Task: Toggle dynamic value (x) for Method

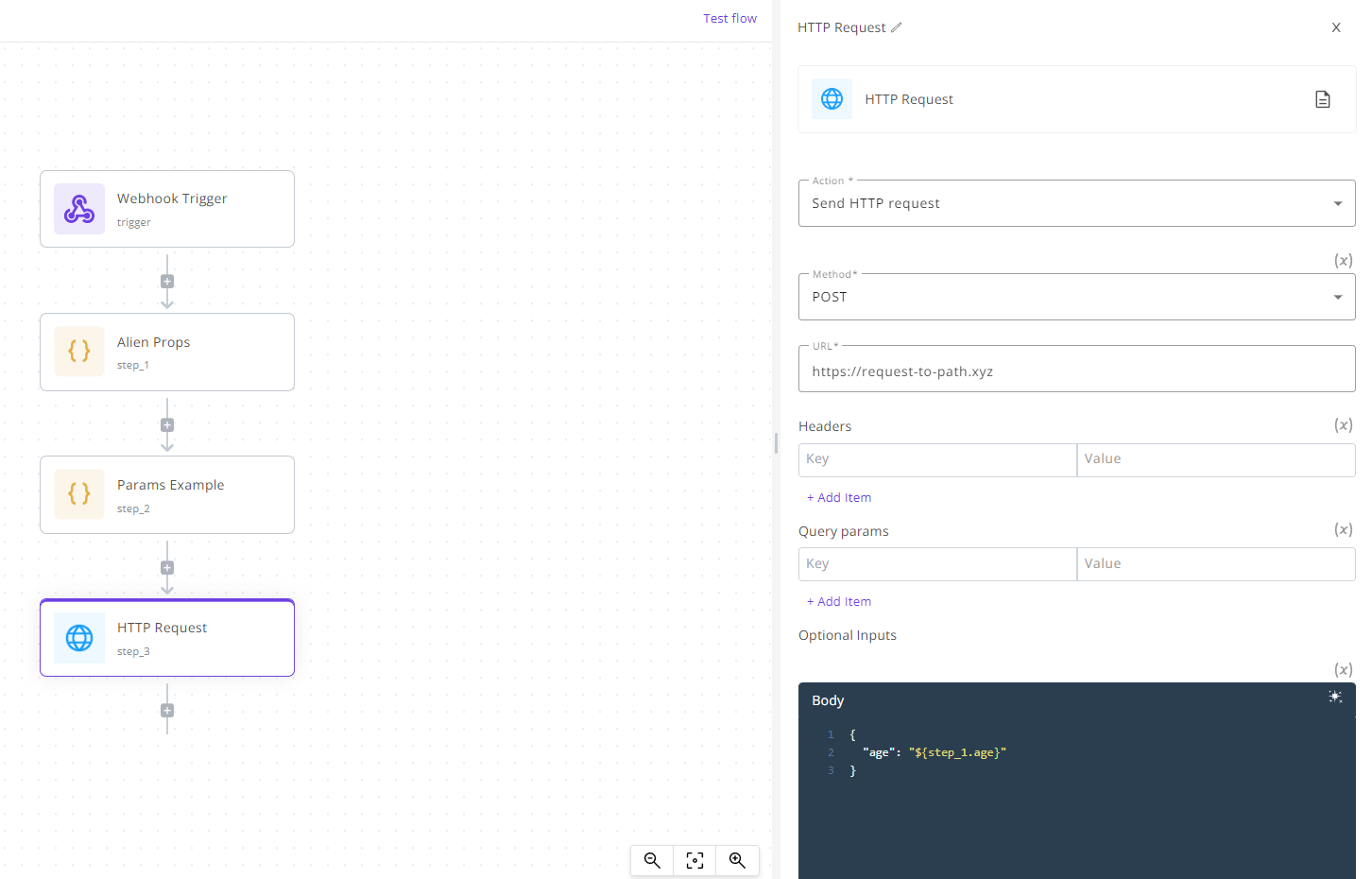Action: coord(1343,260)
